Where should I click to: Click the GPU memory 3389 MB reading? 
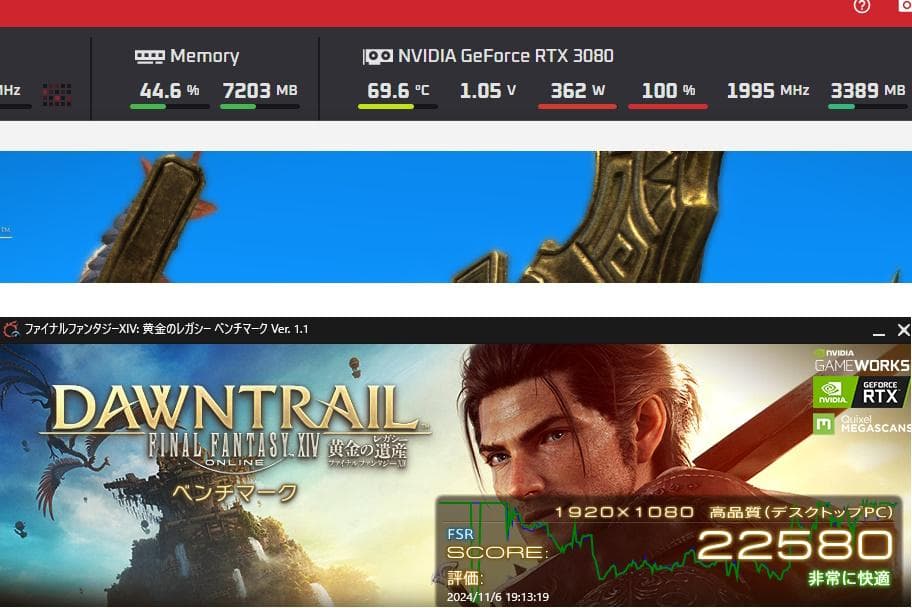coord(868,90)
